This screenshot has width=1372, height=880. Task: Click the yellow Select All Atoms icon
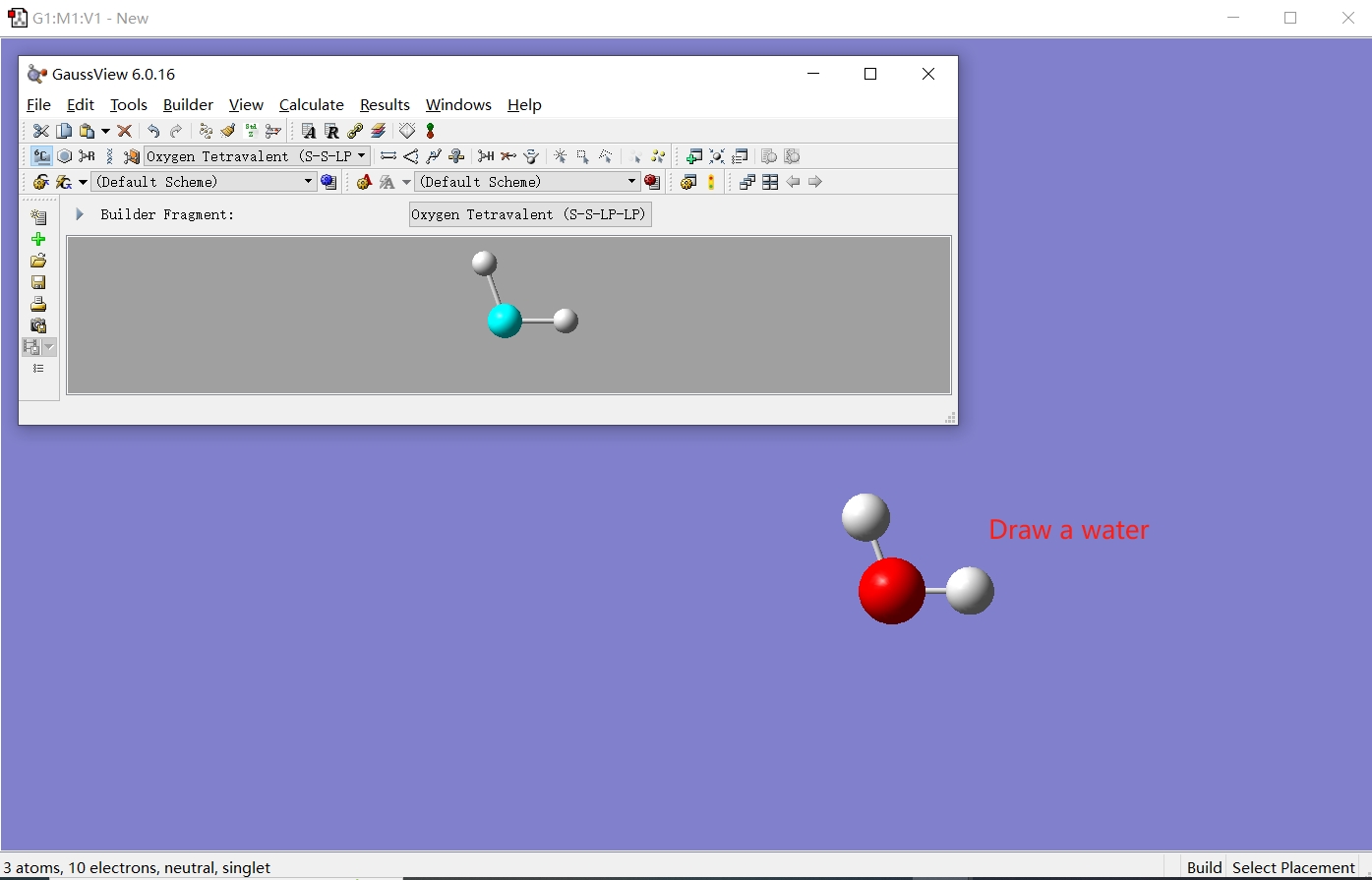pos(658,156)
